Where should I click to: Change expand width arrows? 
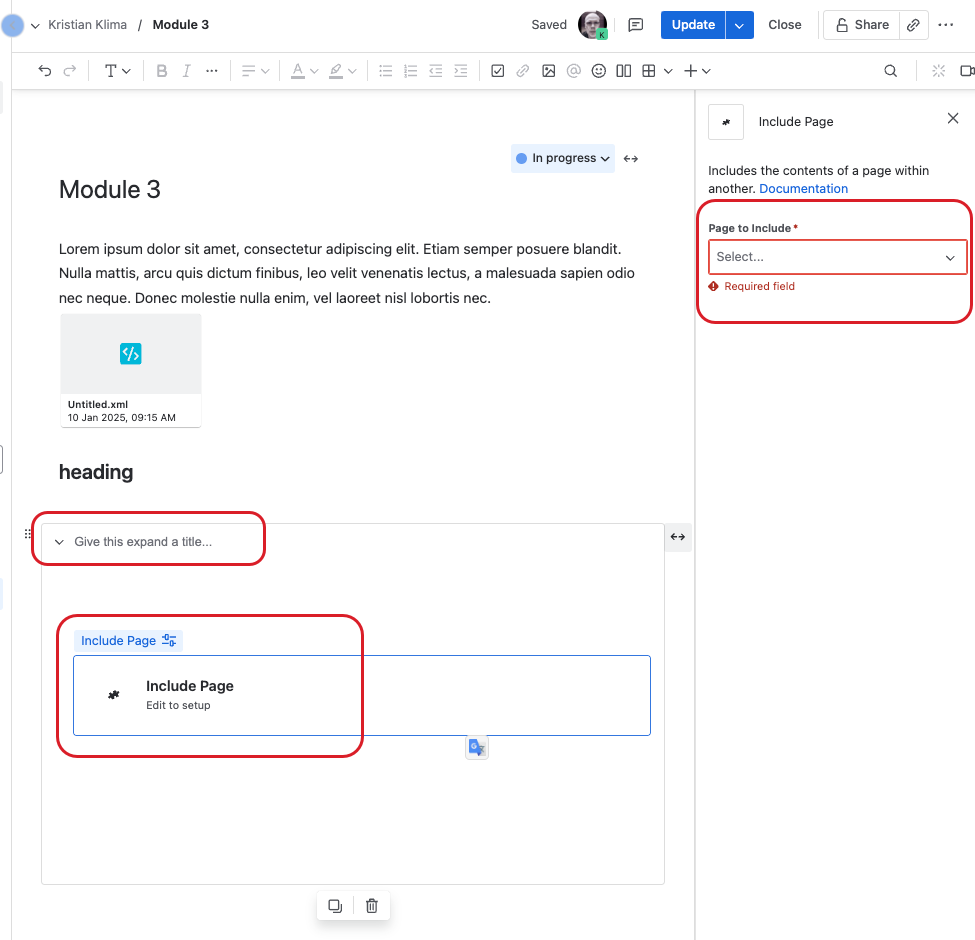pyautogui.click(x=678, y=537)
